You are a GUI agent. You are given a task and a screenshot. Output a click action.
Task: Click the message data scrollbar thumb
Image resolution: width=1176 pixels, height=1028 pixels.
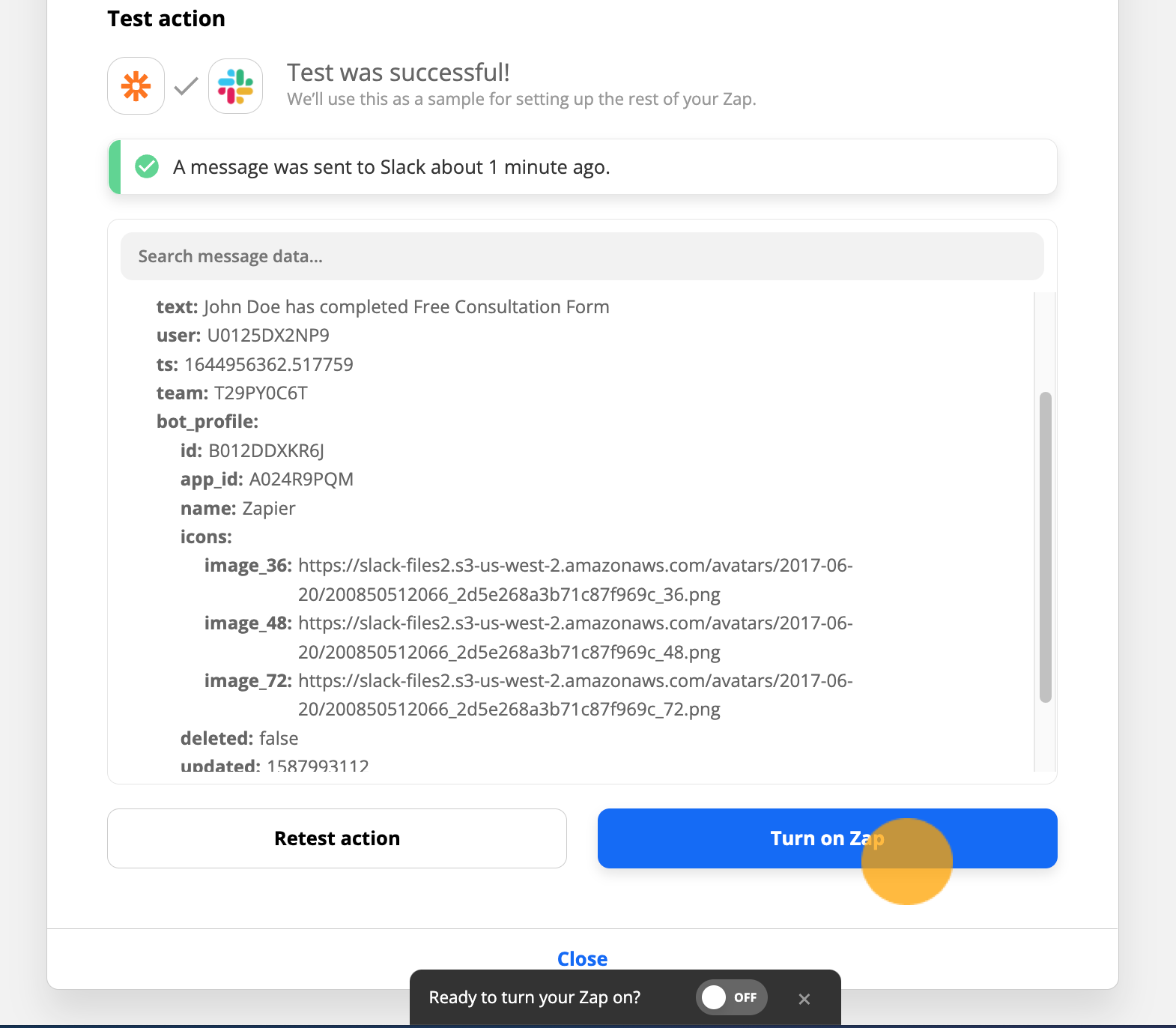click(x=1046, y=547)
